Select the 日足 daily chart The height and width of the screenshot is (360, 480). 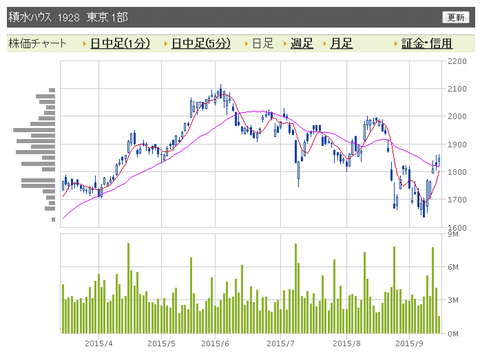263,43
